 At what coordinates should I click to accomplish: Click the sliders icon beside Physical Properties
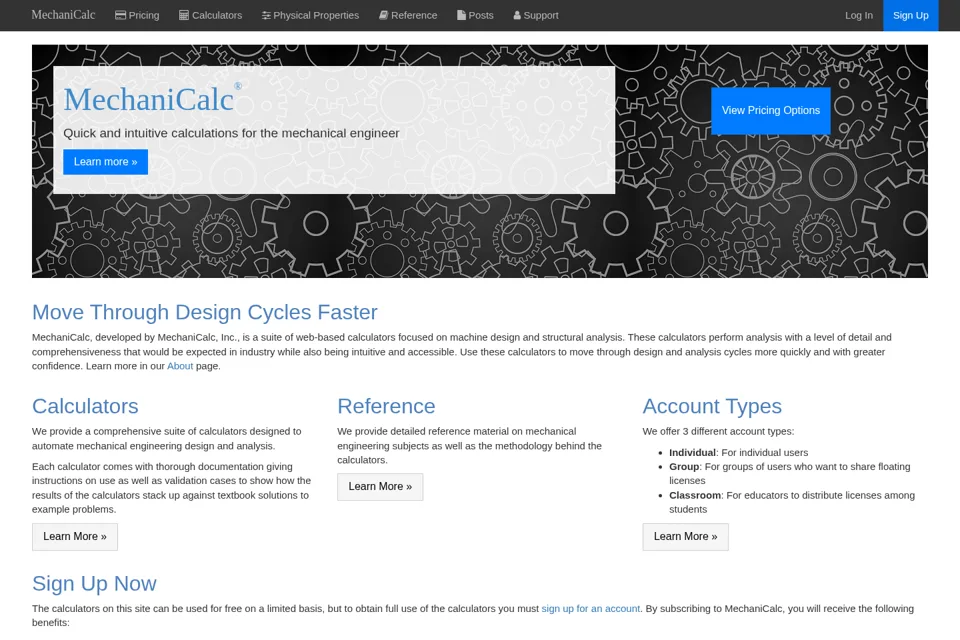tap(266, 15)
